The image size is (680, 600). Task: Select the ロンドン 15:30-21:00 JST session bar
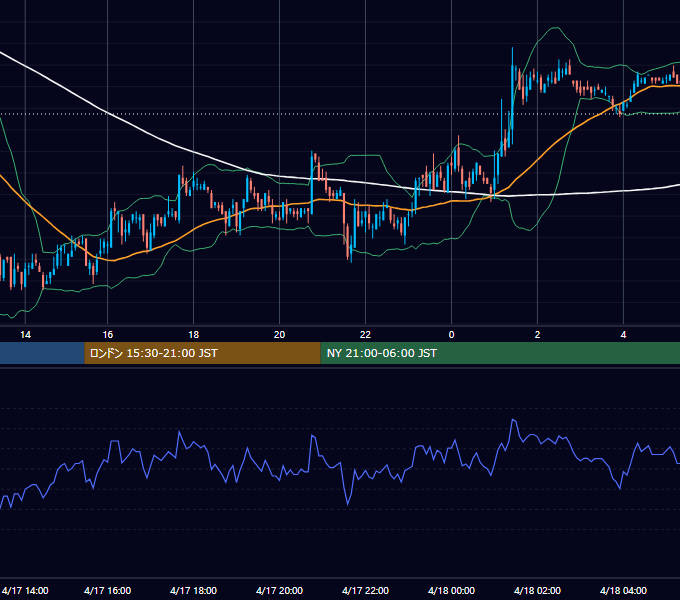point(202,353)
